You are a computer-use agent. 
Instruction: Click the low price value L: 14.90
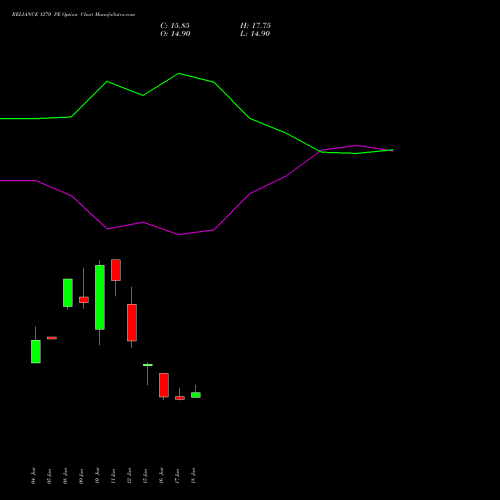(x=255, y=34)
